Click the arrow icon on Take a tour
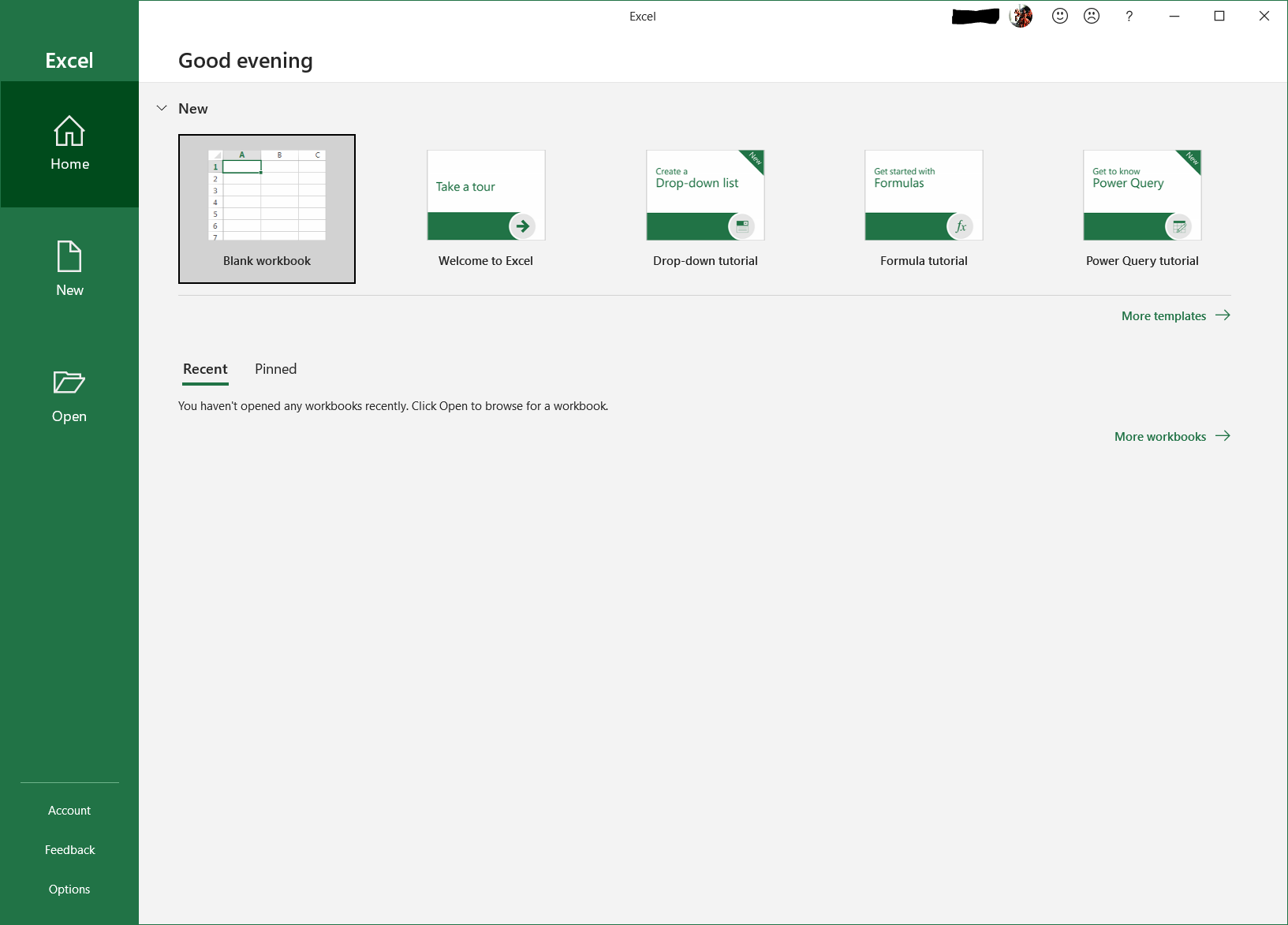The image size is (1288, 925). tap(522, 226)
